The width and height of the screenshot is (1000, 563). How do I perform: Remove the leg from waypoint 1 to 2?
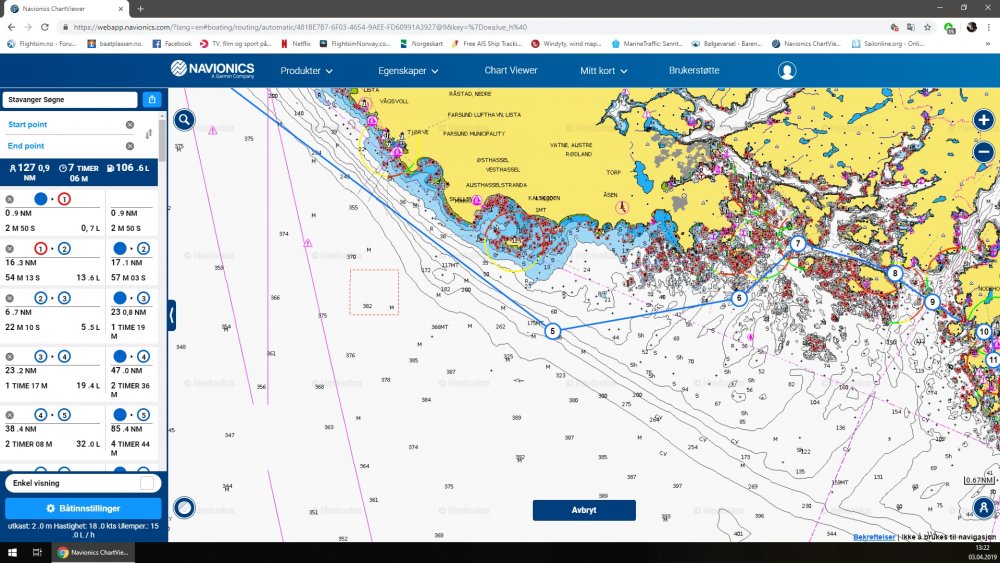(10, 249)
